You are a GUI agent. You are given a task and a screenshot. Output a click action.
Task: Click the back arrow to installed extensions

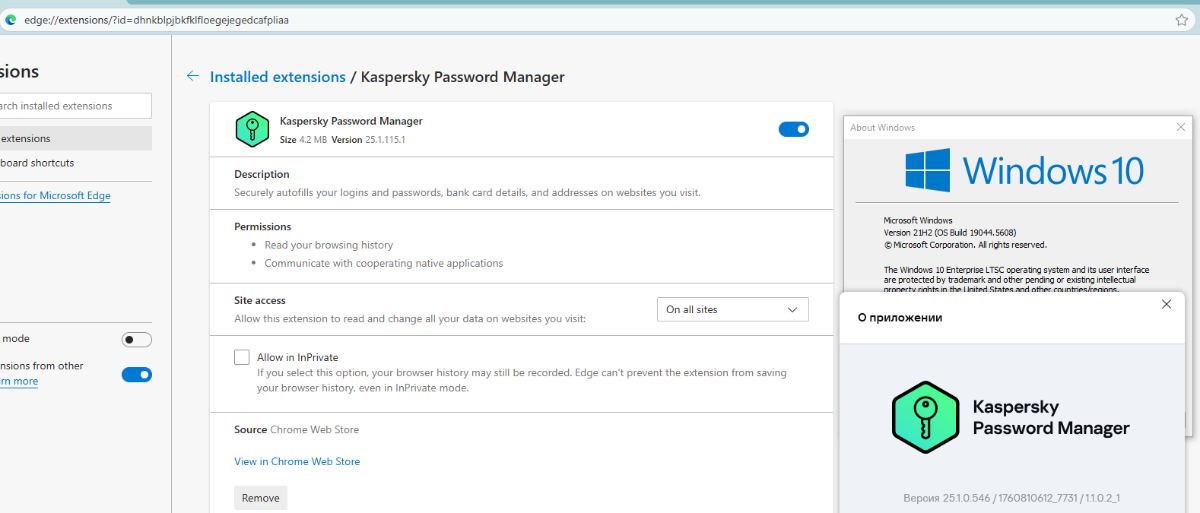(x=193, y=76)
